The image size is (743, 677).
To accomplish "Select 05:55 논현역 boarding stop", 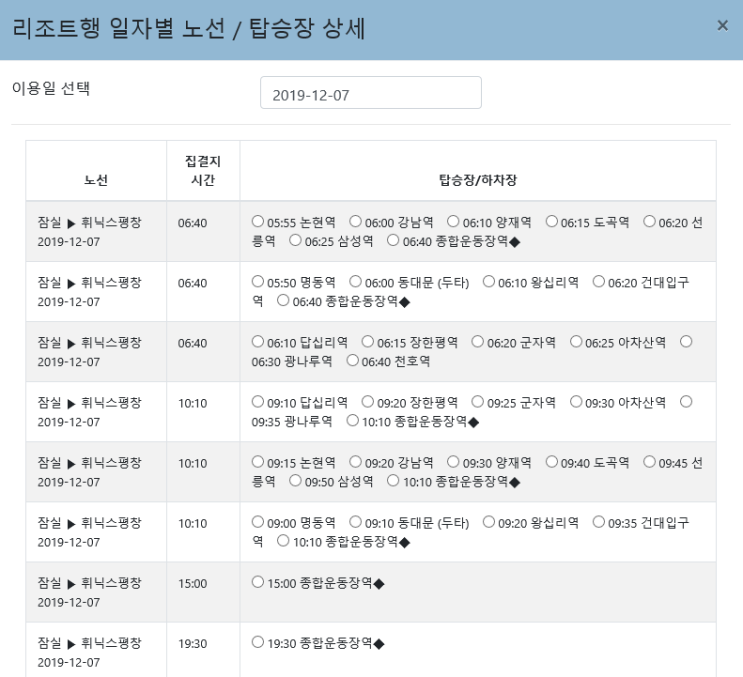I will 258,221.
